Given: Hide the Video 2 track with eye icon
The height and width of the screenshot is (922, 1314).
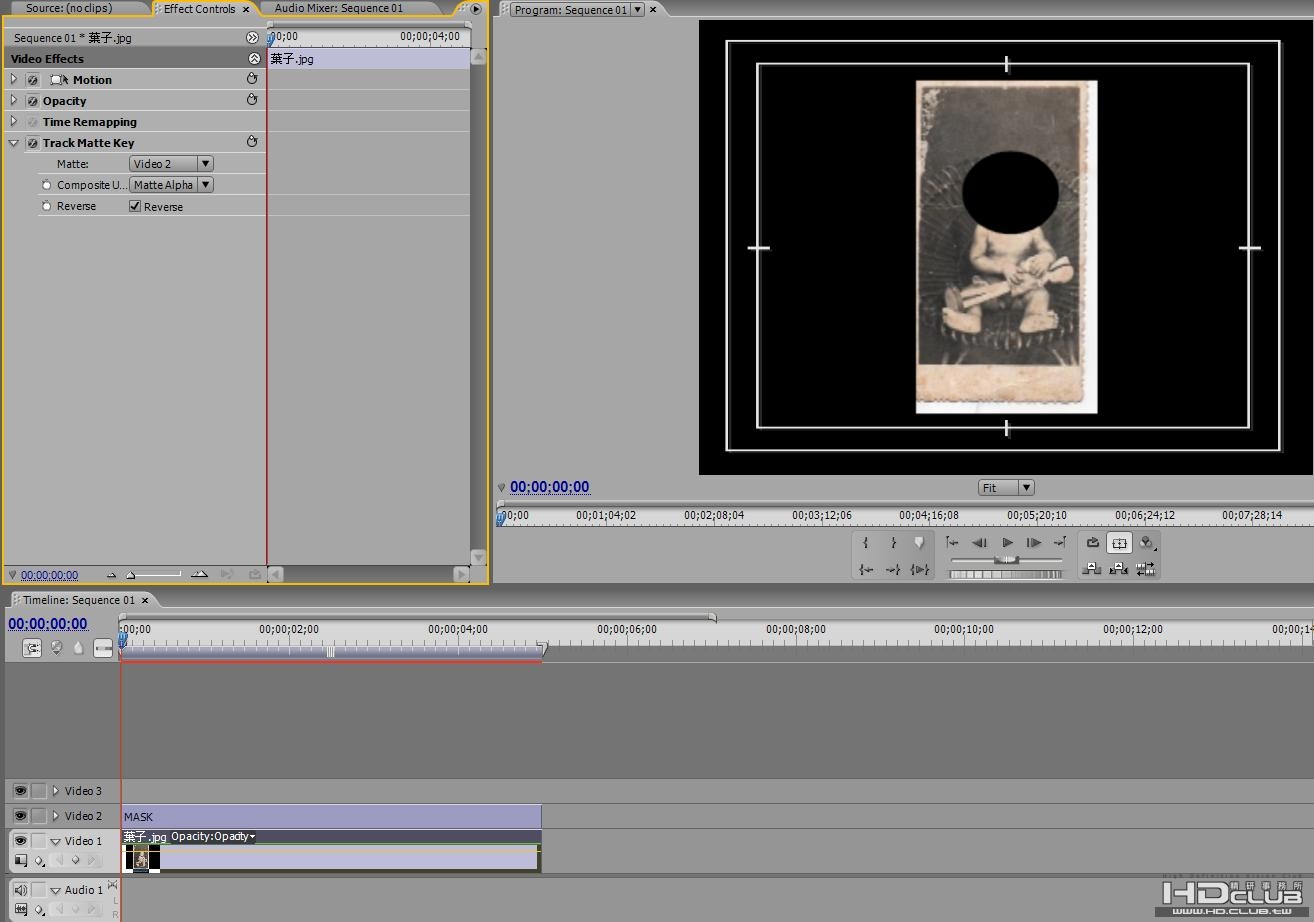Looking at the screenshot, I should 20,816.
